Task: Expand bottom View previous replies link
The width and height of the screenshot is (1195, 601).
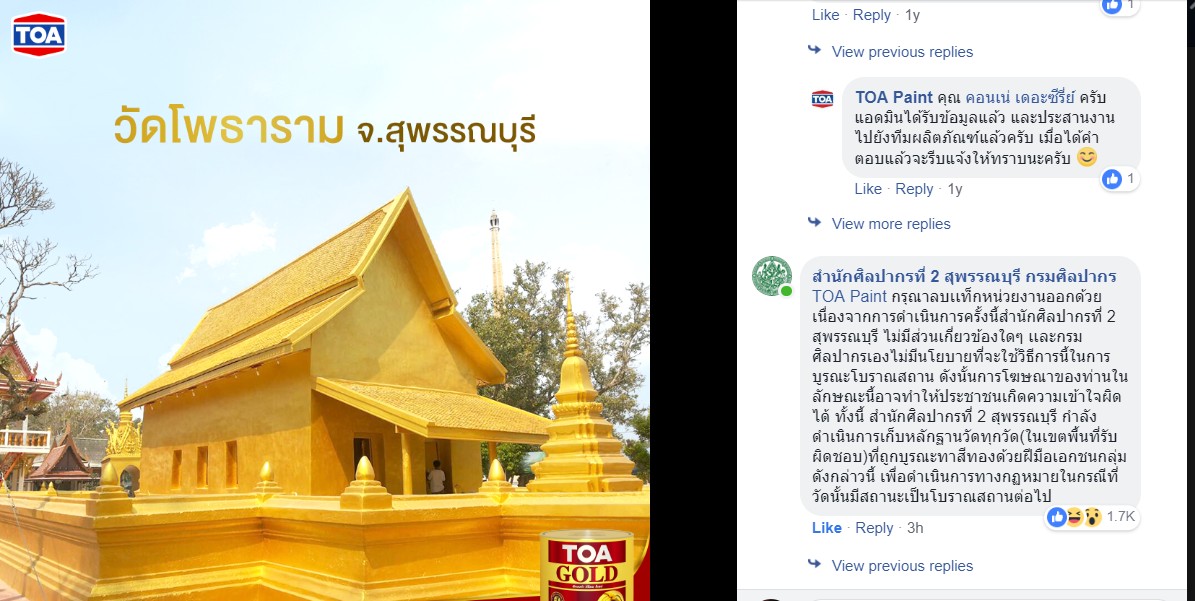Action: coord(902,566)
